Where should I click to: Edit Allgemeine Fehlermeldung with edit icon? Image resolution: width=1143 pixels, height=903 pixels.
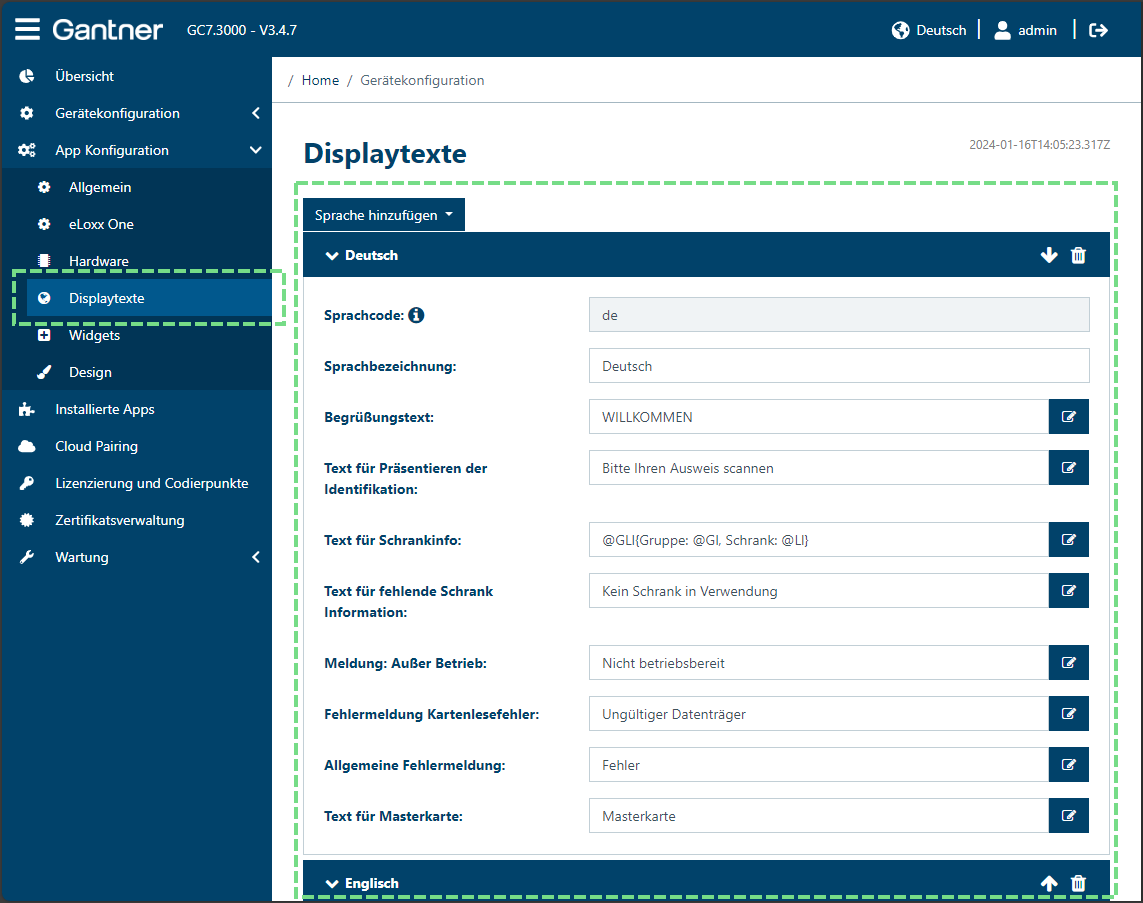(x=1069, y=765)
